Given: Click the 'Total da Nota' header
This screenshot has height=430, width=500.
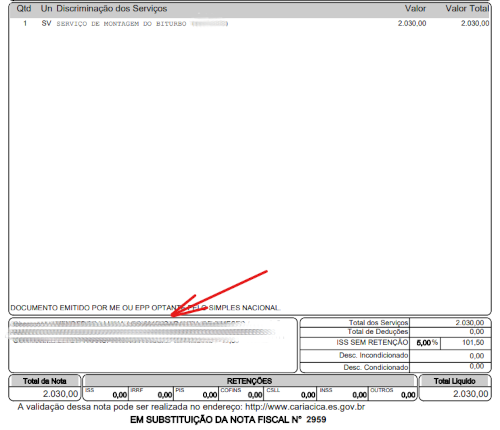Looking at the screenshot, I should [x=45, y=381].
